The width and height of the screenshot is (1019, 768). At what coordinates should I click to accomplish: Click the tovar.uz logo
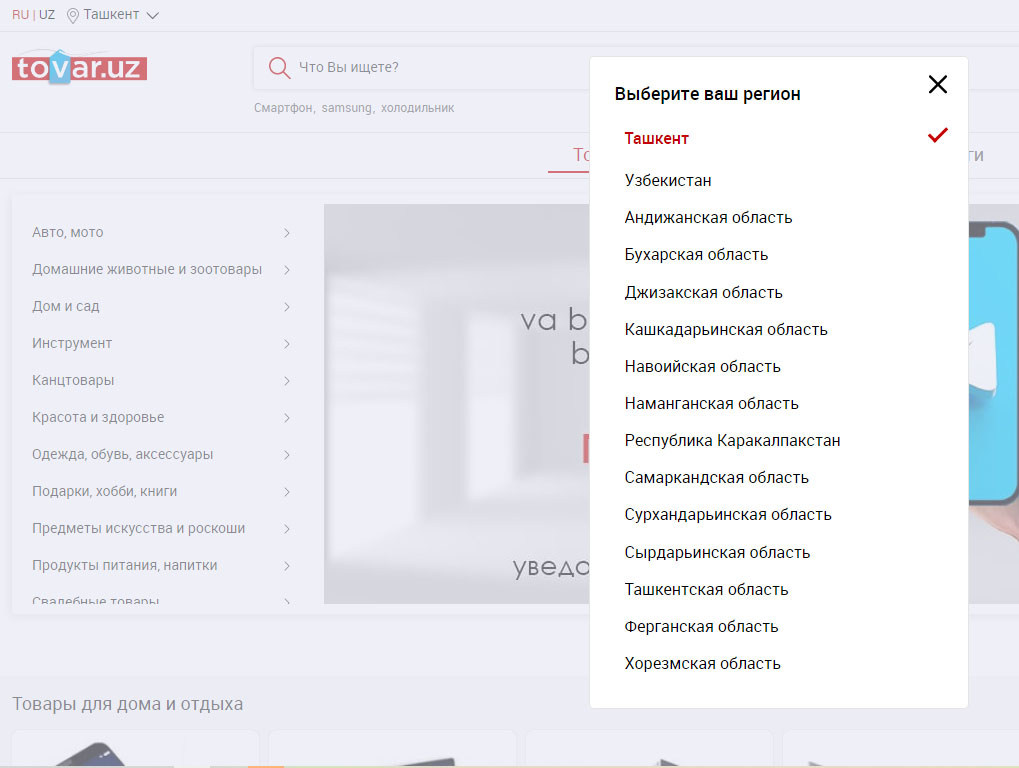click(79, 67)
